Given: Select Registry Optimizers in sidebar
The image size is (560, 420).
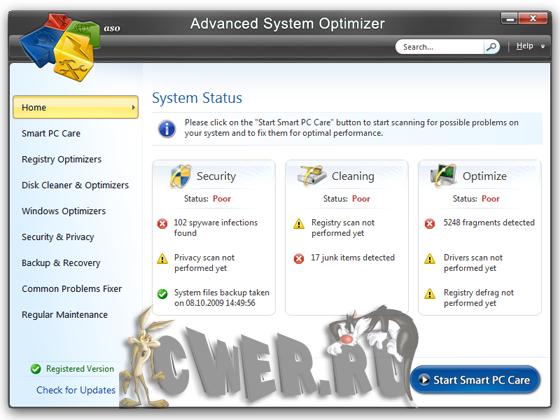Looking at the screenshot, I should point(61,159).
